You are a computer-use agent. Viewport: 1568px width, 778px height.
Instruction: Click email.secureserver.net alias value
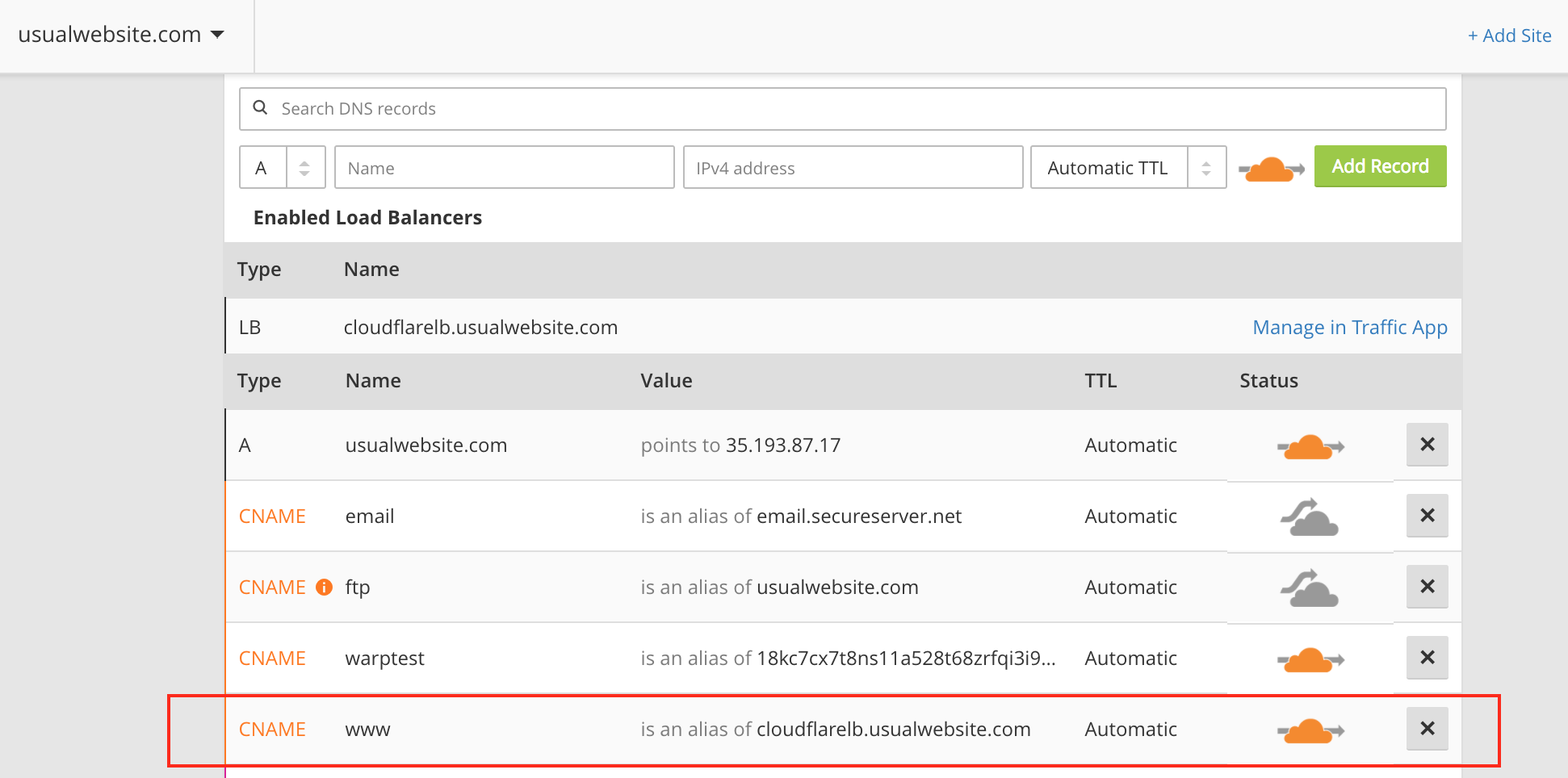pos(859,517)
